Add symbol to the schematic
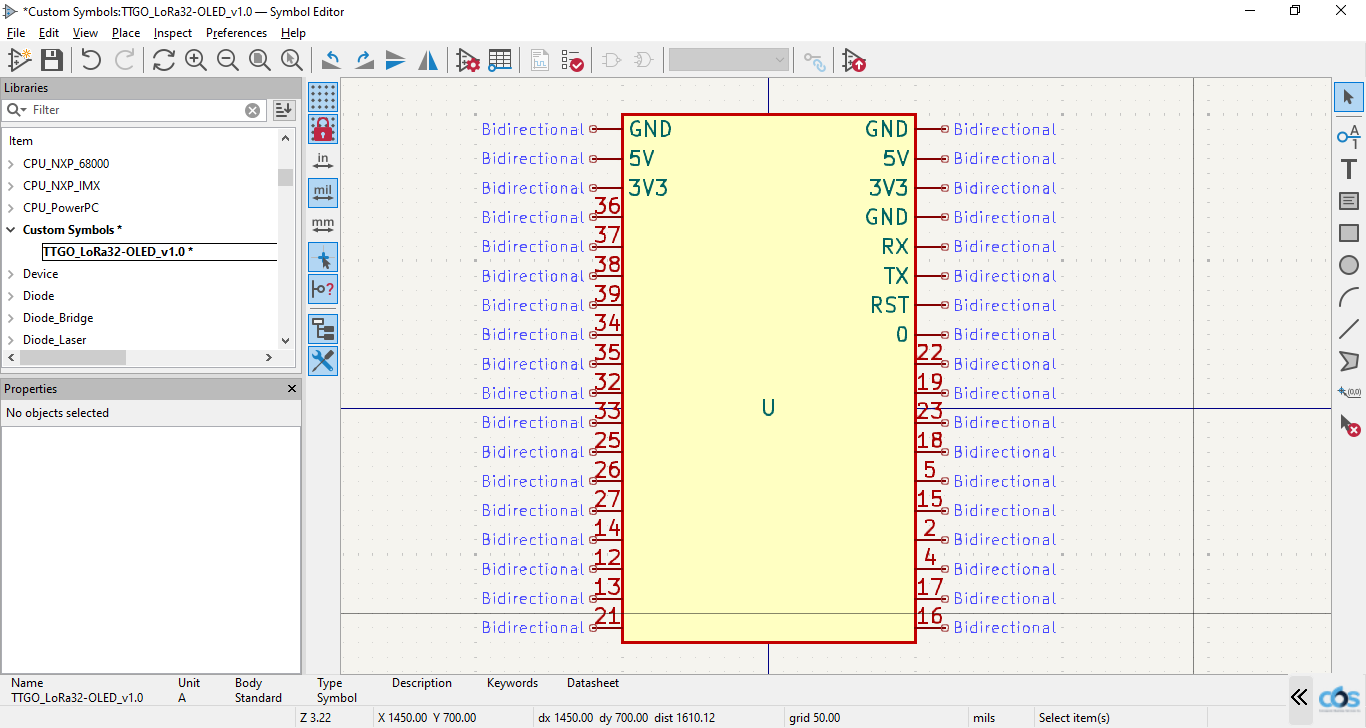This screenshot has height=728, width=1366. (x=854, y=60)
